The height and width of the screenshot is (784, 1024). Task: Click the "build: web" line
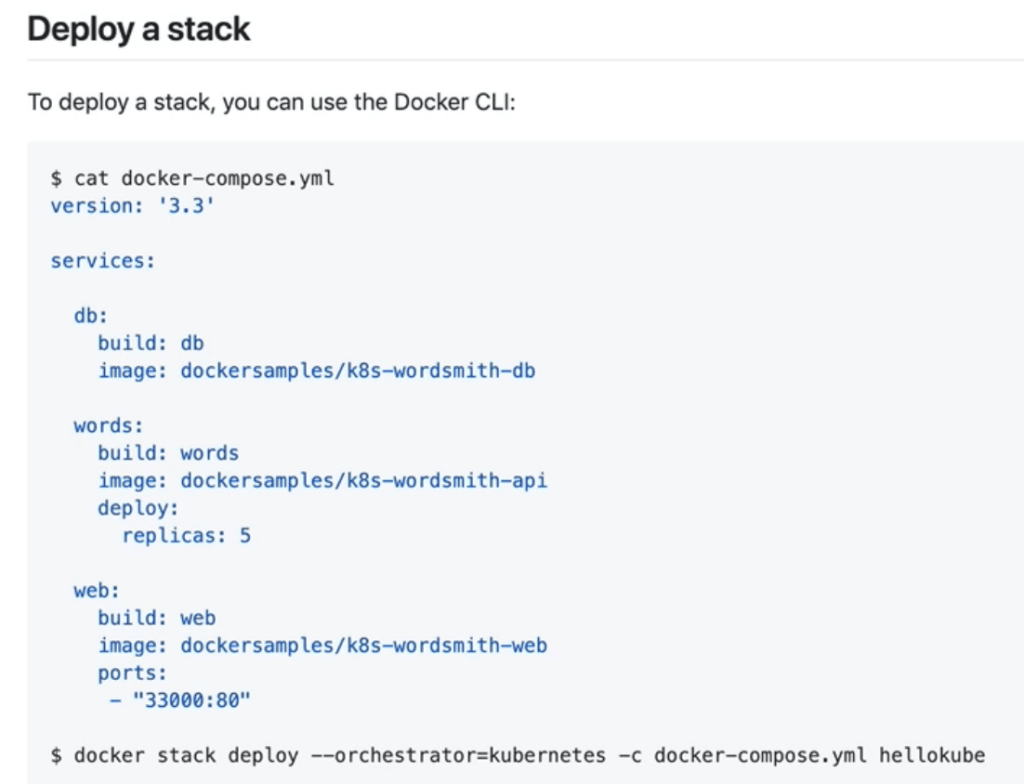156,618
